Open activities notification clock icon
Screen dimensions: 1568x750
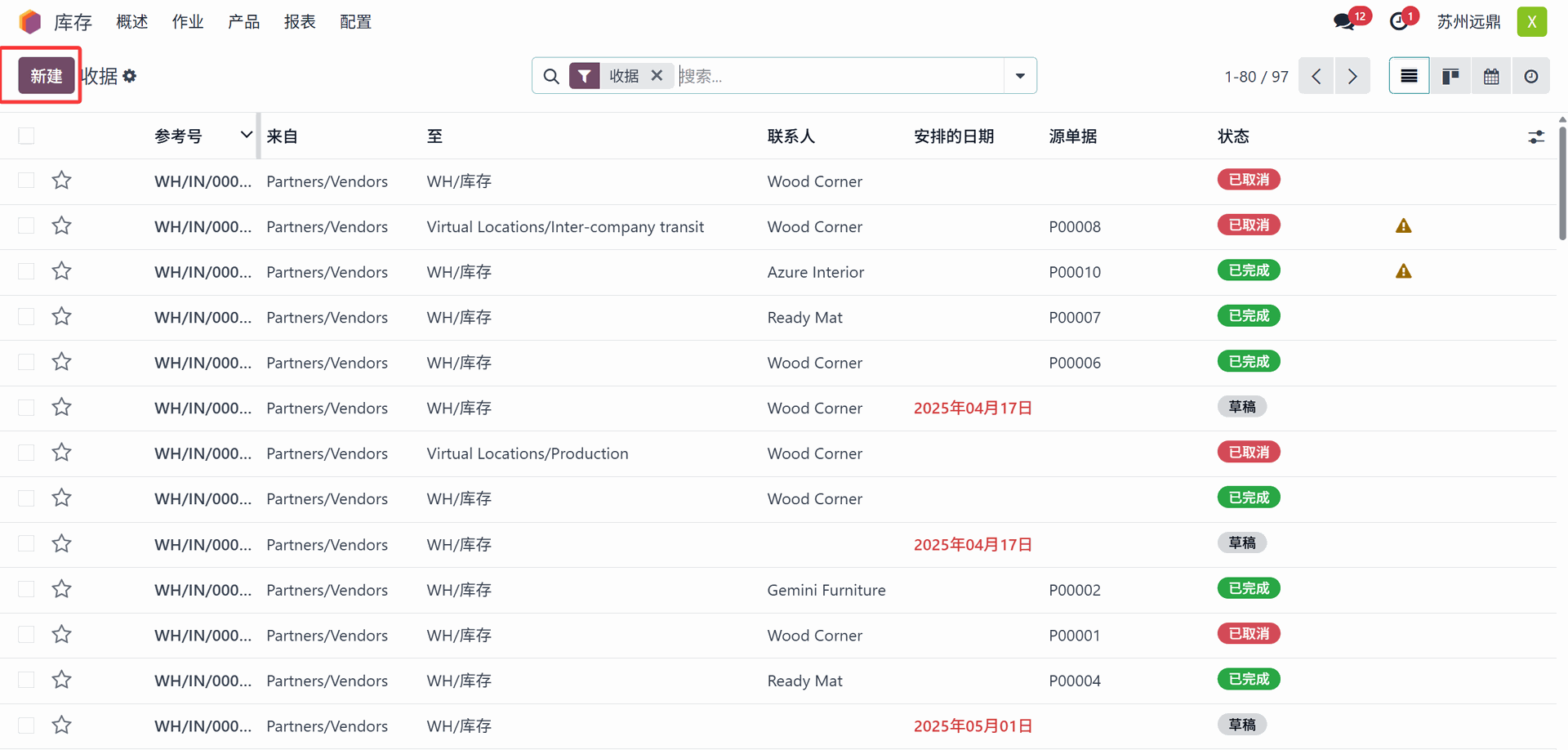point(1399,21)
